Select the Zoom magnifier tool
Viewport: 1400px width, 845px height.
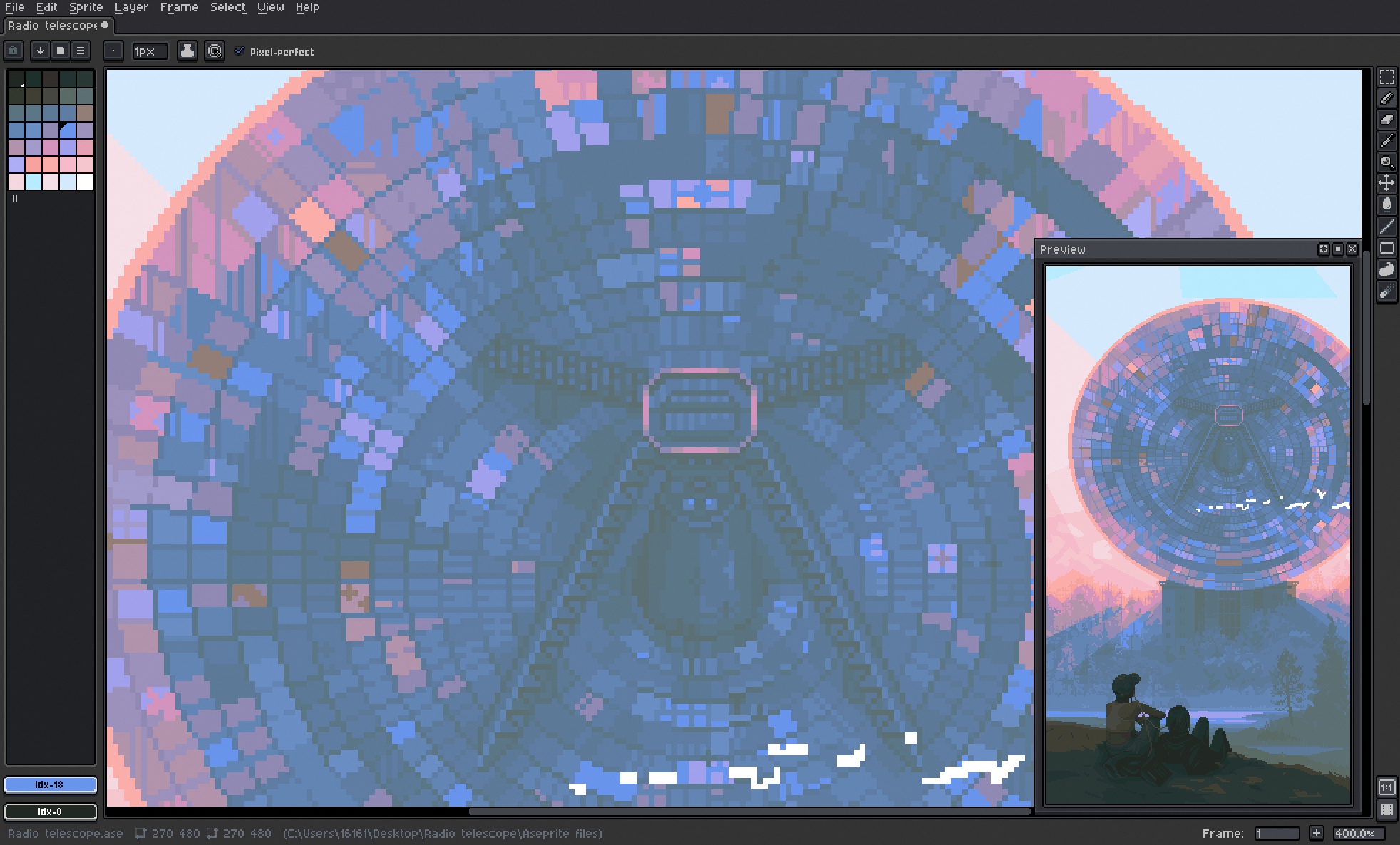tap(1386, 162)
